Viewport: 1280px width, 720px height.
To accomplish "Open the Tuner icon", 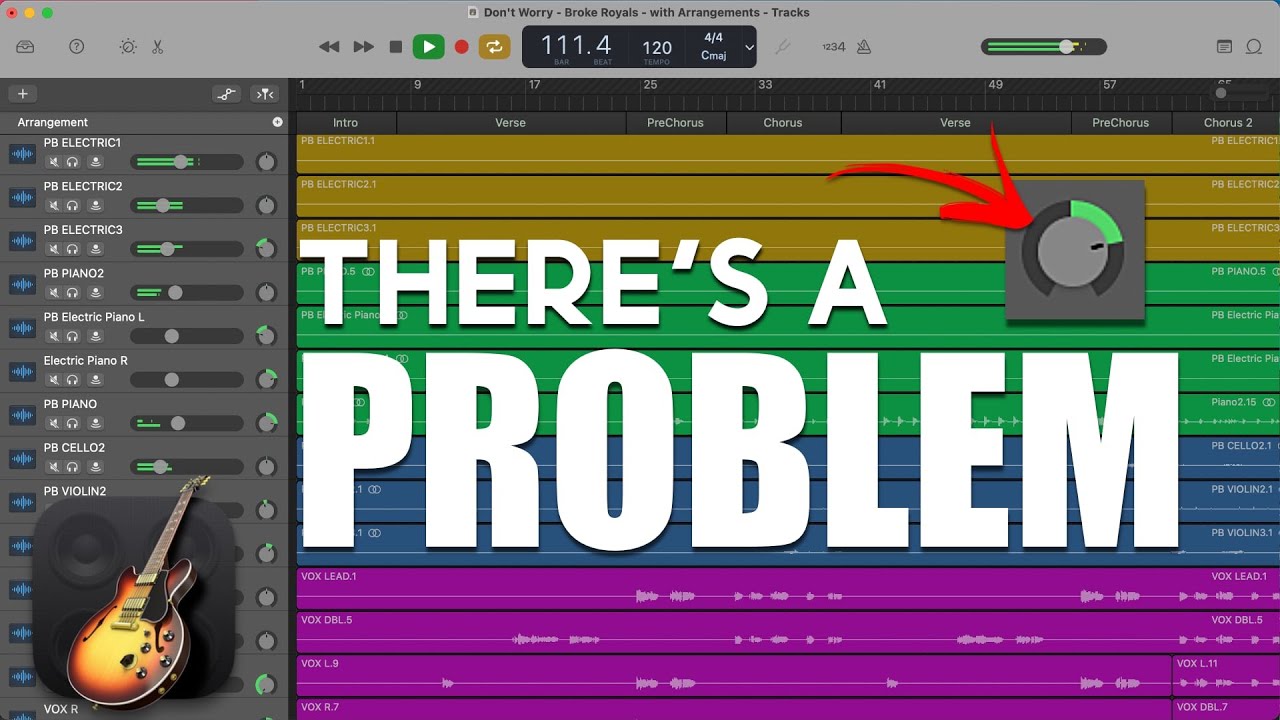I will pyautogui.click(x=783, y=47).
